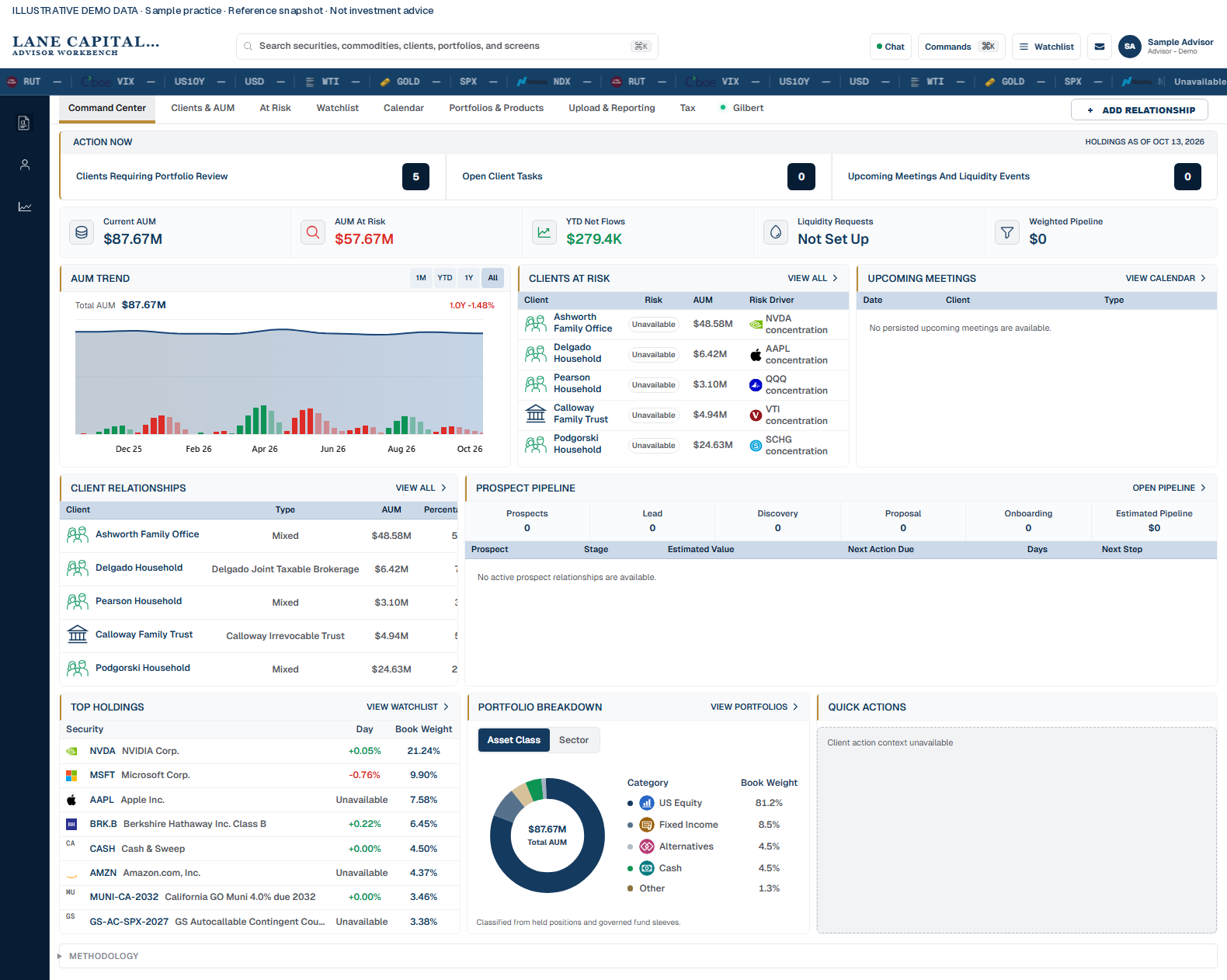1227x980 pixels.
Task: Open View Watchlist in Top Holdings
Action: pos(408,707)
